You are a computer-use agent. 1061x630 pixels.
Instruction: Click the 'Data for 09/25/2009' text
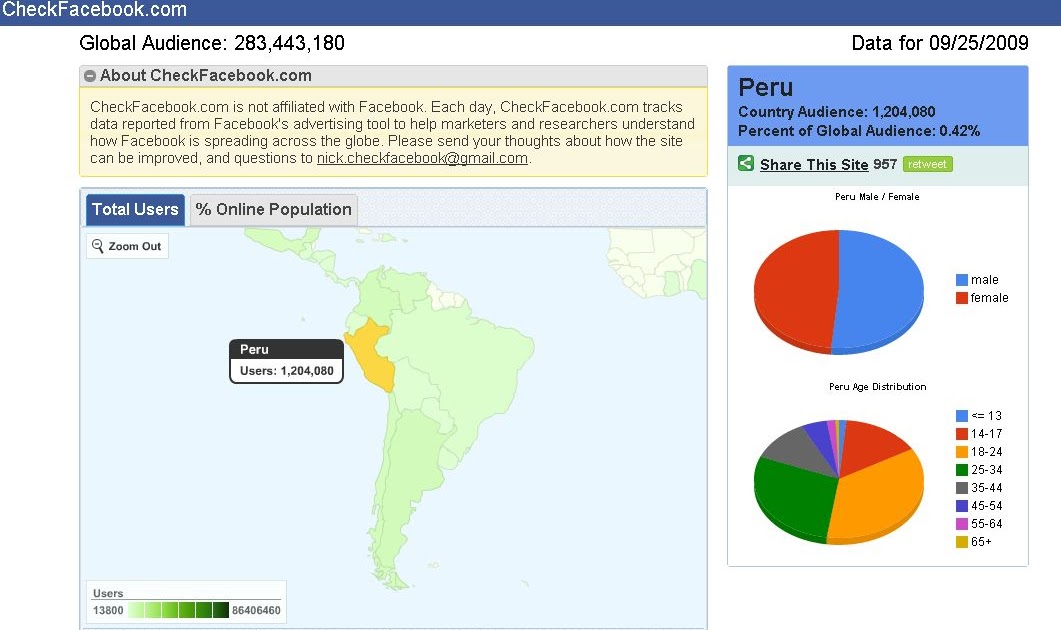(940, 43)
